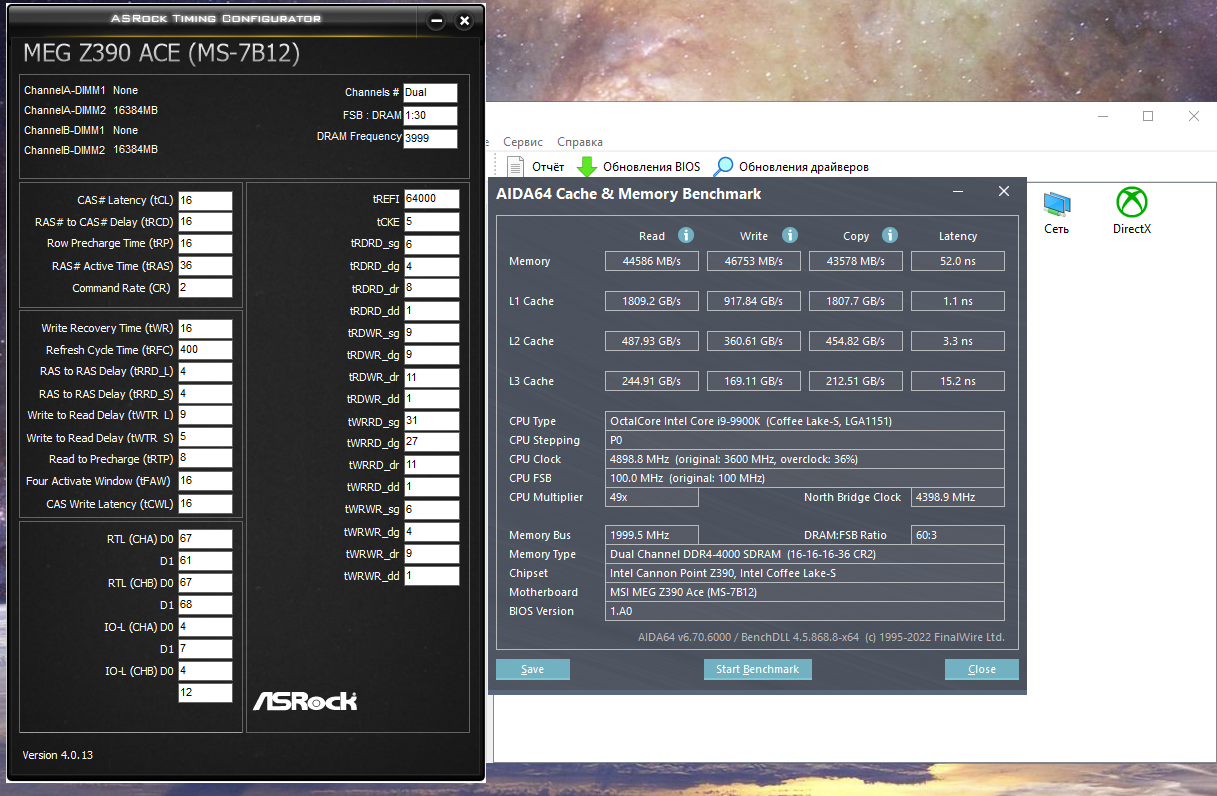Click the RTL (CHA) D0 field
1217x796 pixels.
click(x=205, y=539)
